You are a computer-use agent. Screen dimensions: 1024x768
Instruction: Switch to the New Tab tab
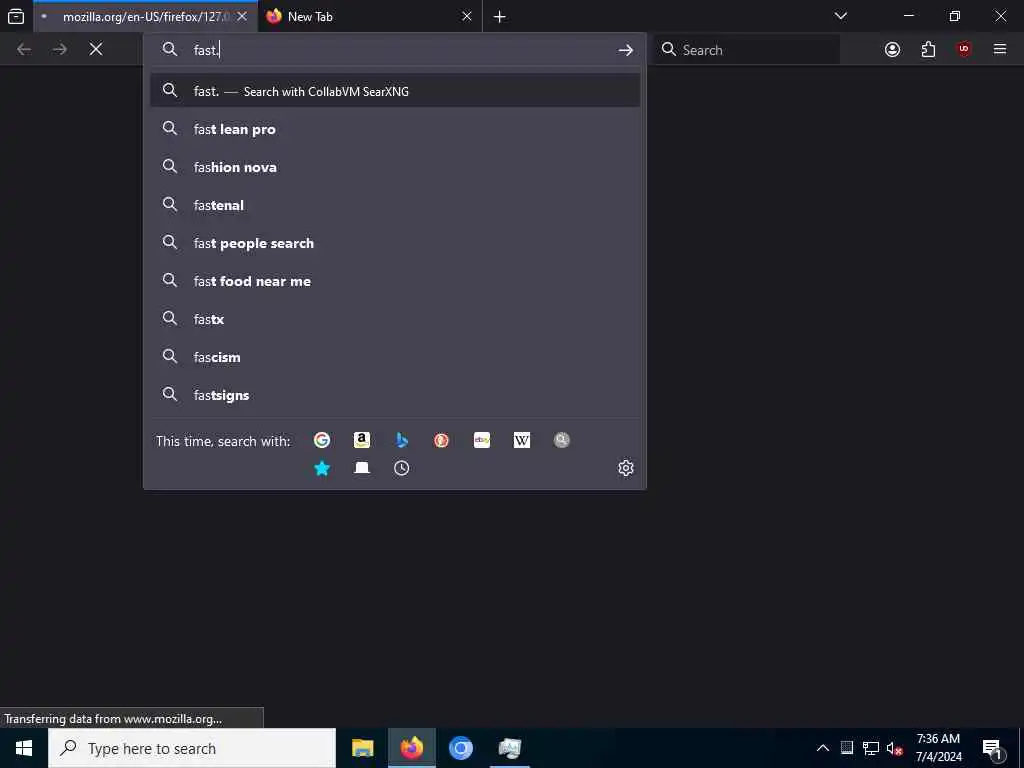pos(372,17)
